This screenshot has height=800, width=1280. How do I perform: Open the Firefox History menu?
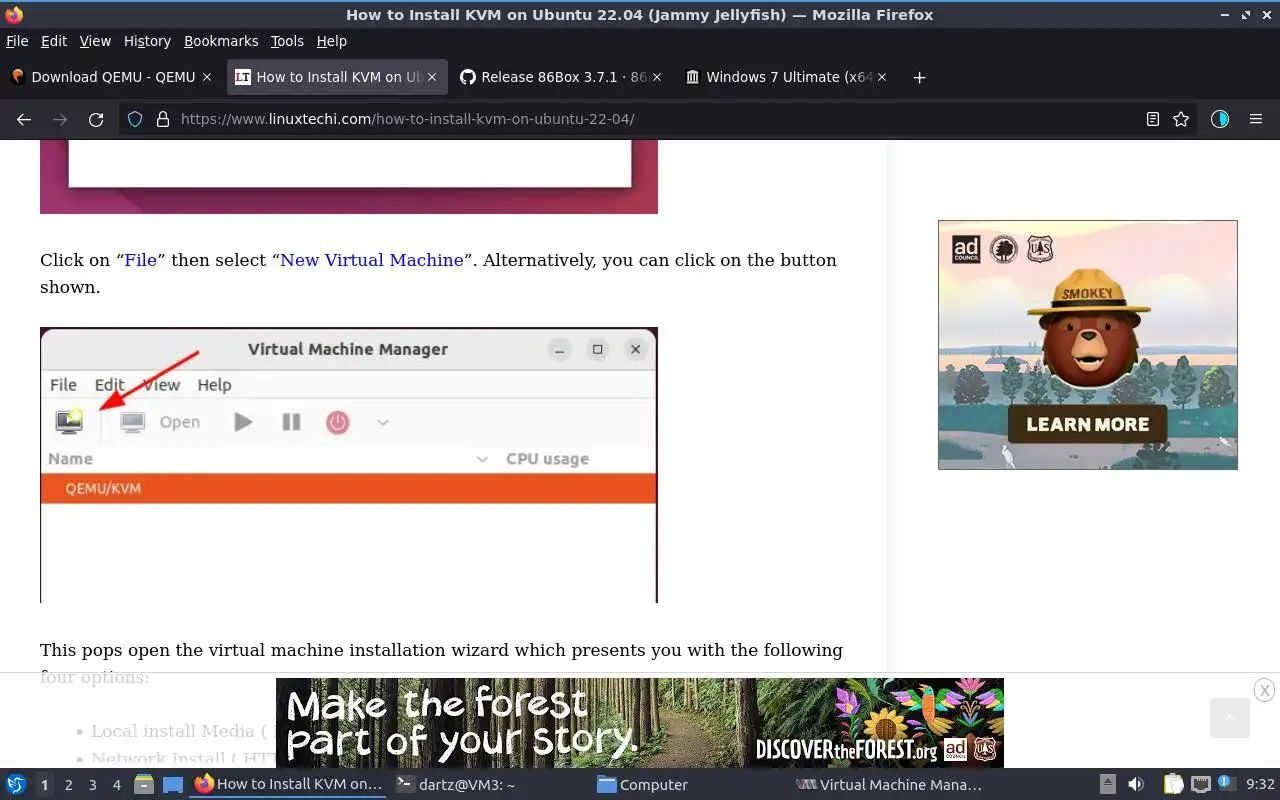(x=147, y=41)
